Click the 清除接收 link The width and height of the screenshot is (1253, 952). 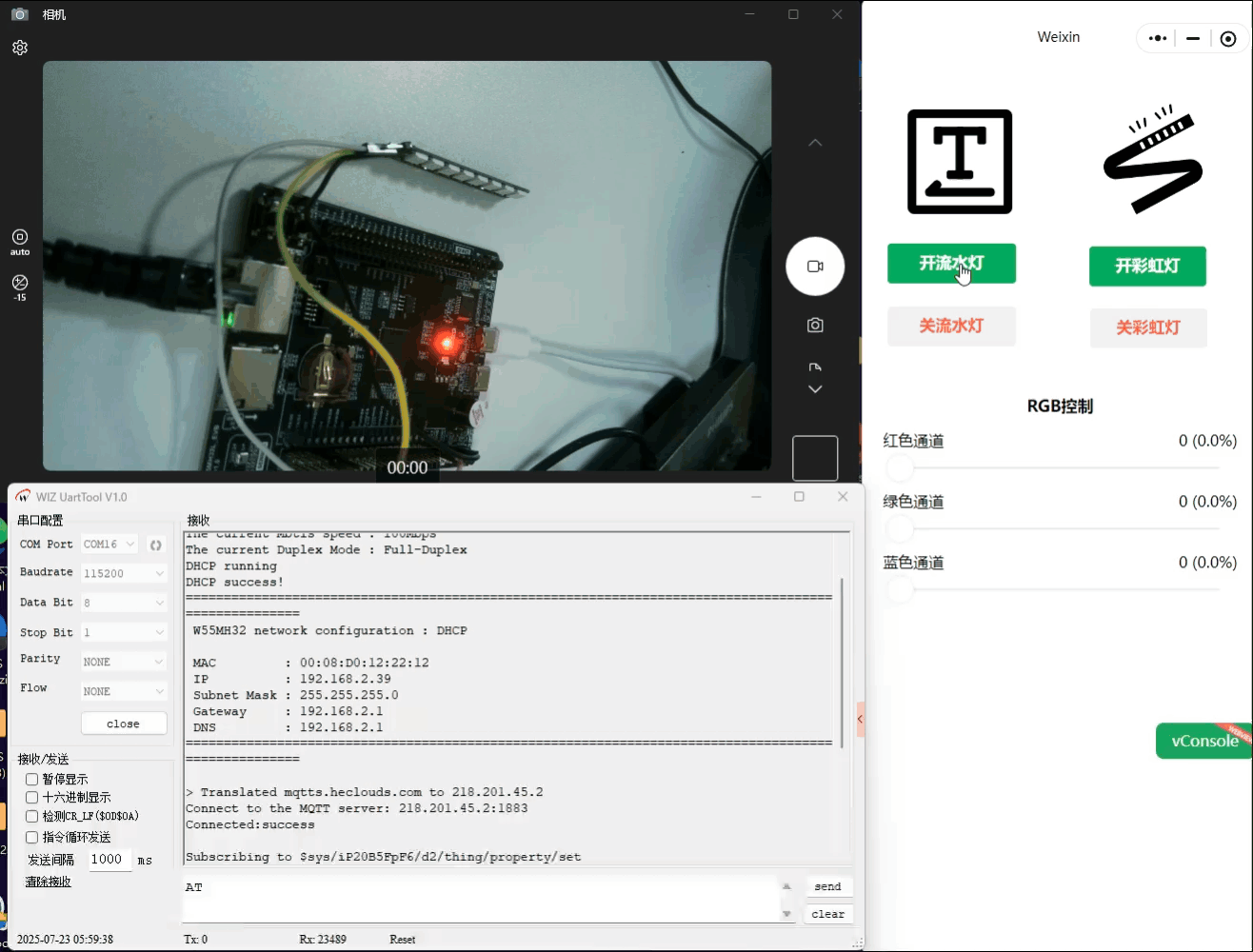(x=49, y=882)
